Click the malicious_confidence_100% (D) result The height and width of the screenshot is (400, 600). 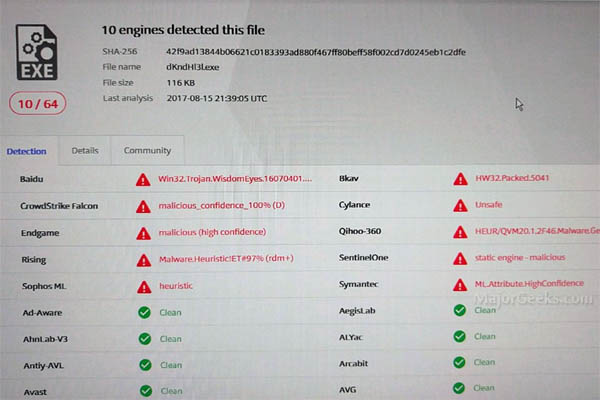pyautogui.click(x=222, y=205)
